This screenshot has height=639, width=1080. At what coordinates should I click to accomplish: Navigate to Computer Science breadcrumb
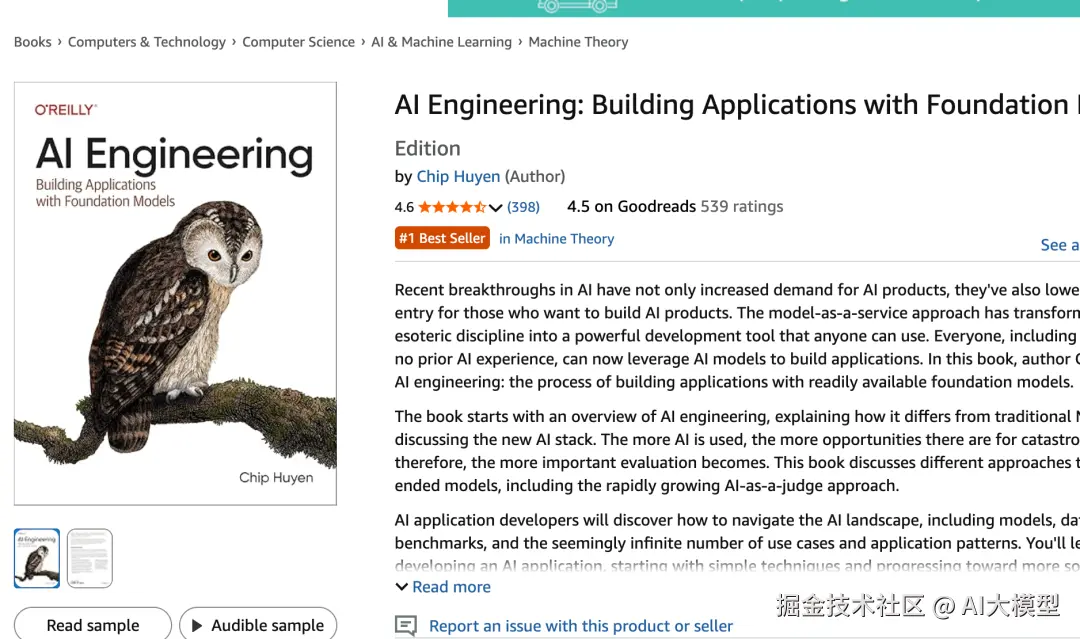pos(298,42)
